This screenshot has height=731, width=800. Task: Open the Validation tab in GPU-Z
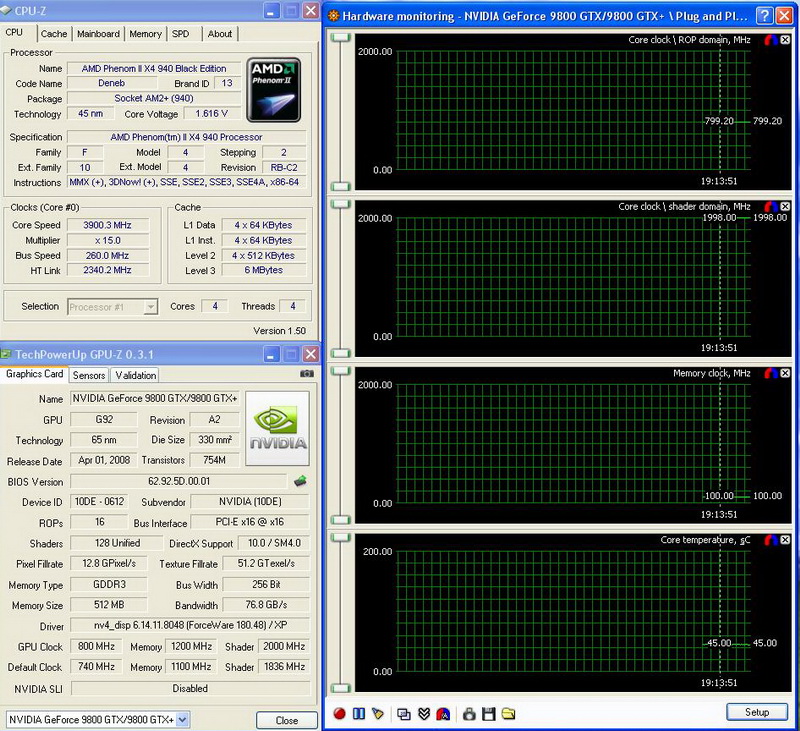coord(135,375)
